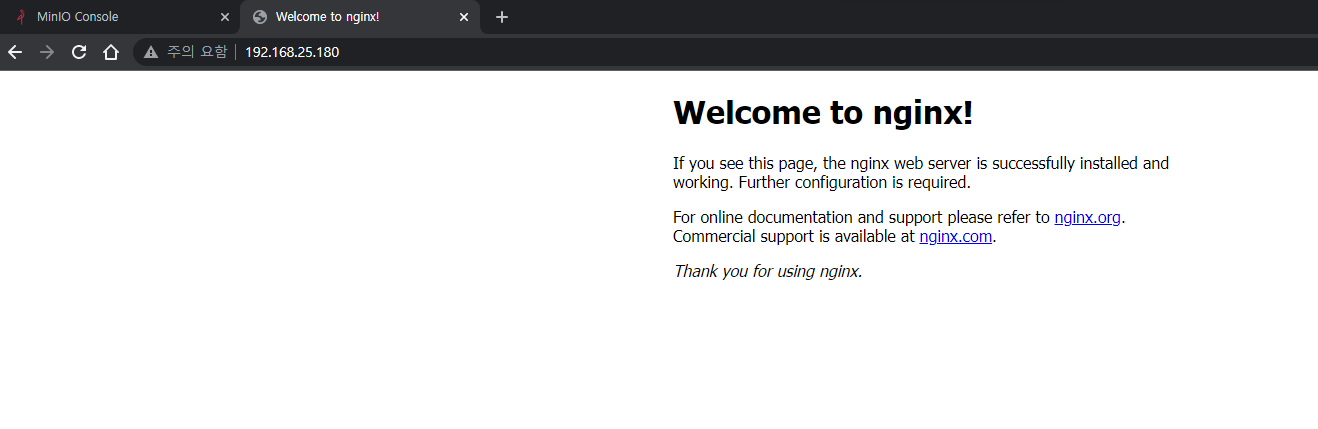Click the Welcome to nginx! heading
The image size is (1318, 429).
point(823,113)
